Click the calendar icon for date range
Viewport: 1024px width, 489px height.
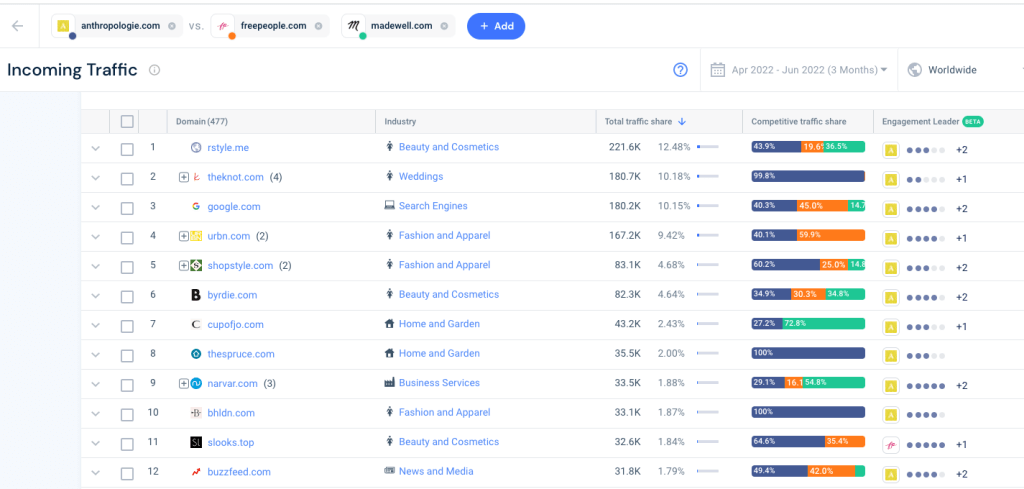click(717, 70)
